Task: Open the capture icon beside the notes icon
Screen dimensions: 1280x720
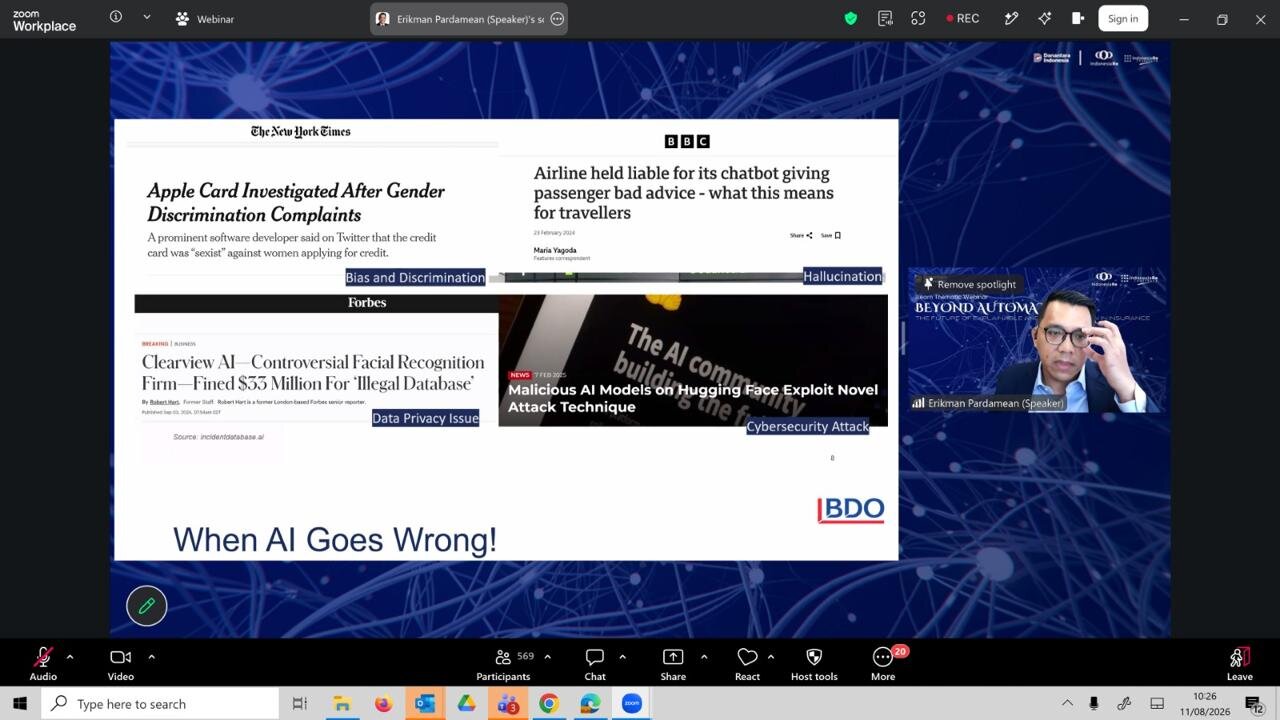Action: coord(918,18)
